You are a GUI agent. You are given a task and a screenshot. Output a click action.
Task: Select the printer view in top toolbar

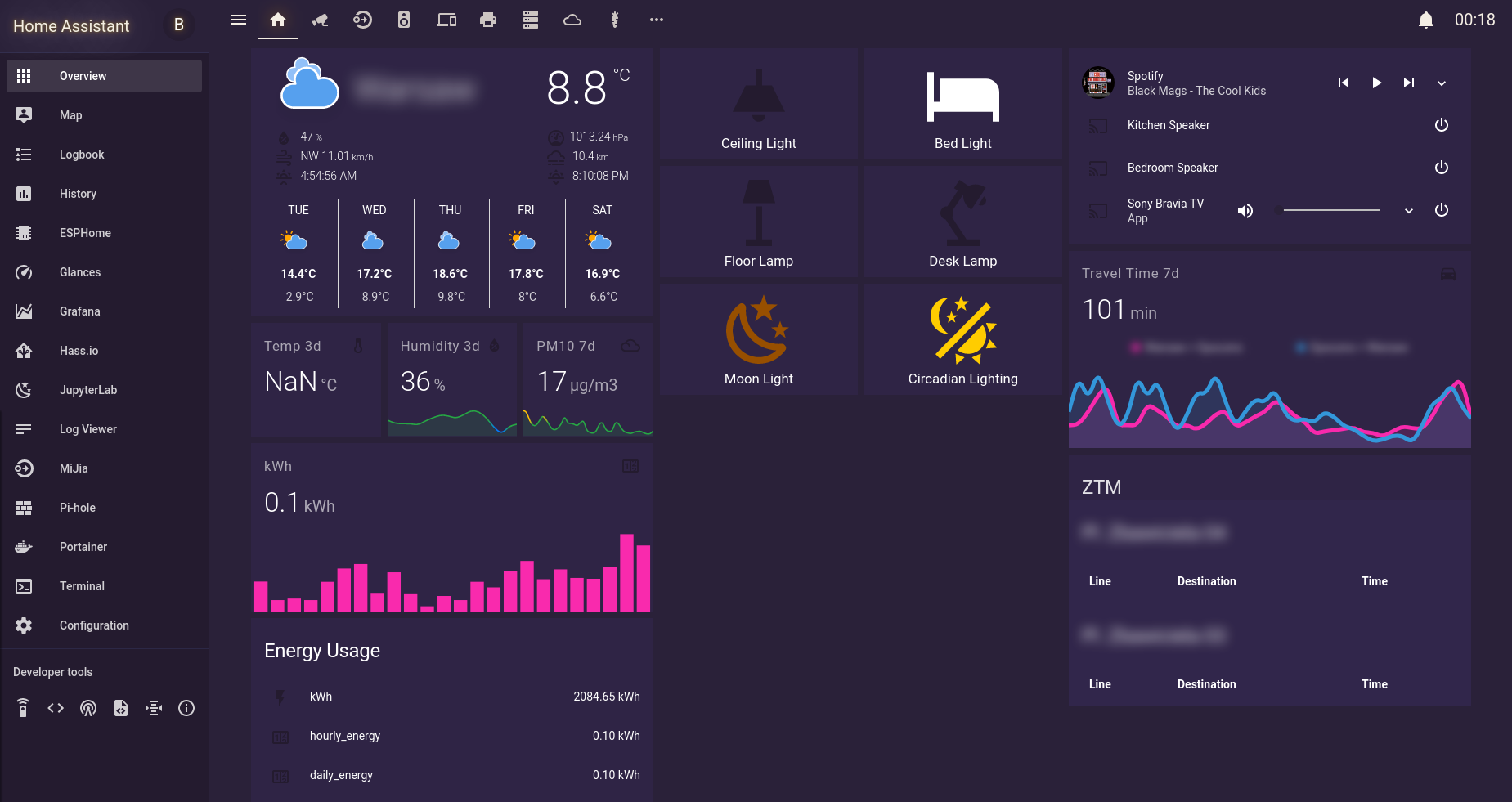tap(488, 20)
